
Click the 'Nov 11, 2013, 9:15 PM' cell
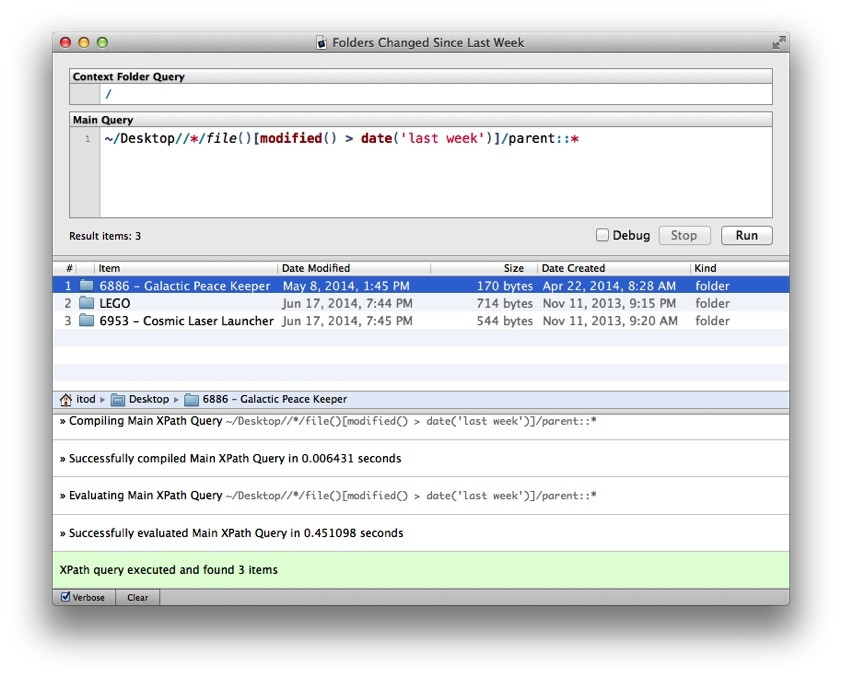point(609,303)
